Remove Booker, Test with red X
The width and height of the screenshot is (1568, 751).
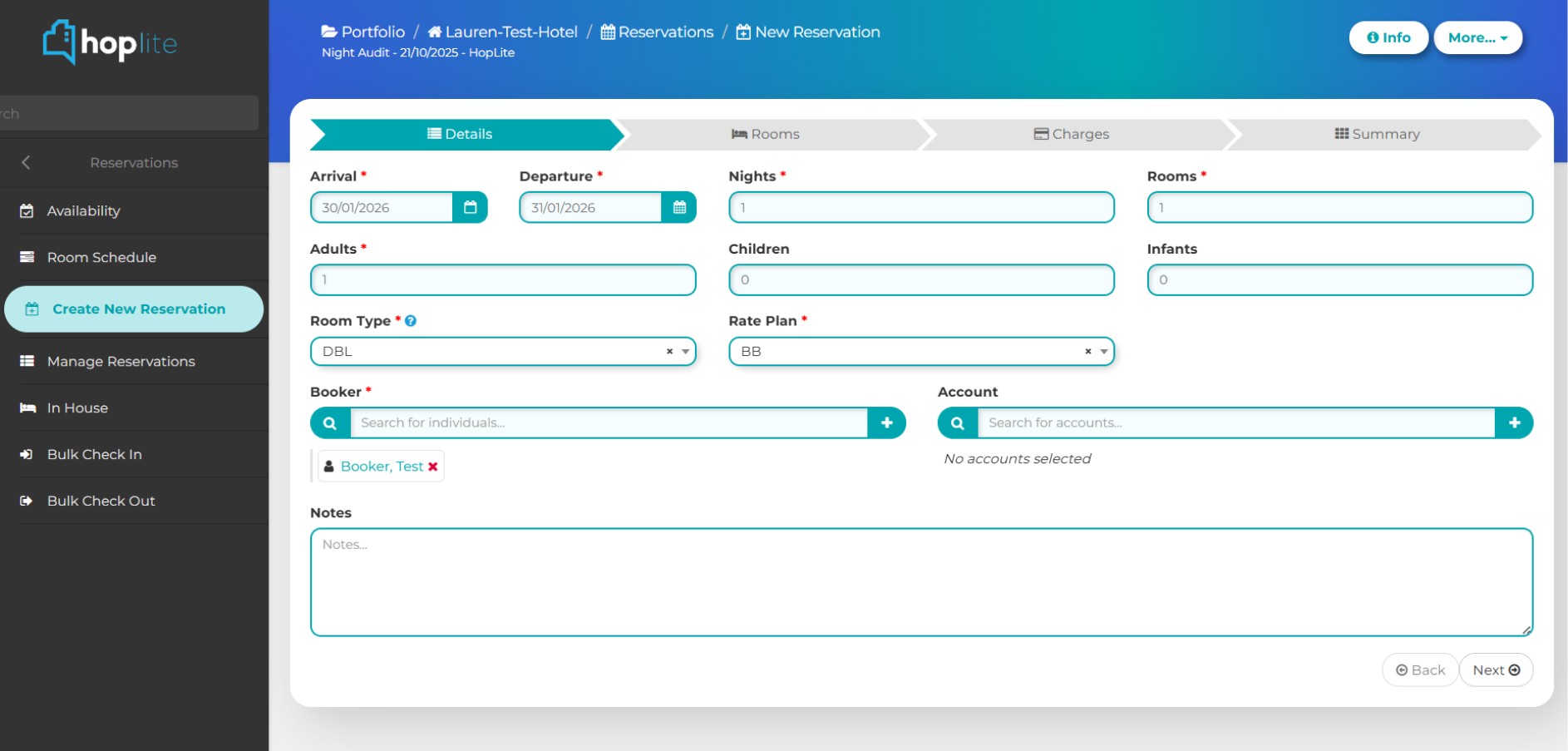point(433,467)
